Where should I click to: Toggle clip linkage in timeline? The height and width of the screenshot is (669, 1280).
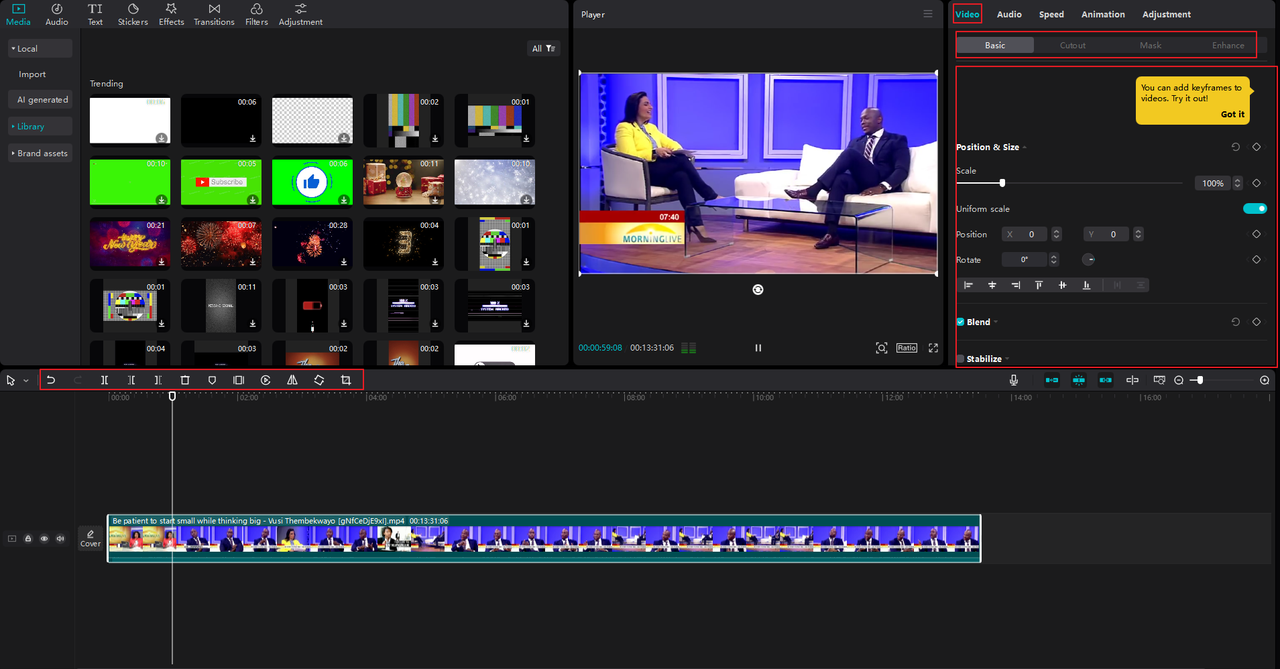pyautogui.click(x=1105, y=380)
